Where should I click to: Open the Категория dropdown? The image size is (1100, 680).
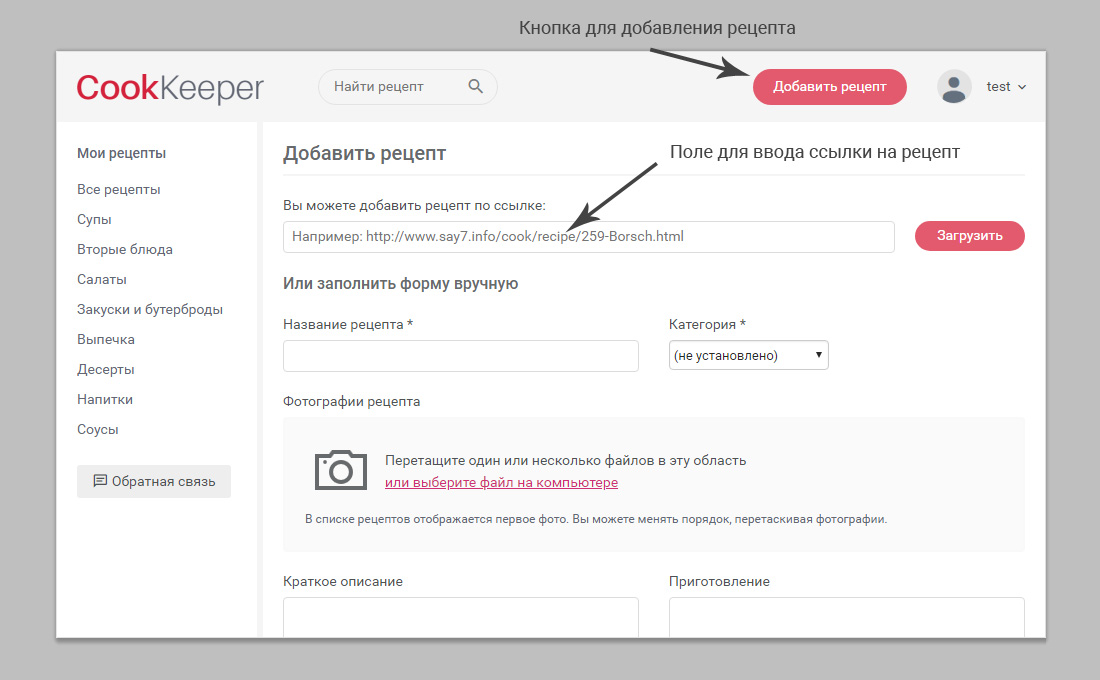(x=749, y=355)
